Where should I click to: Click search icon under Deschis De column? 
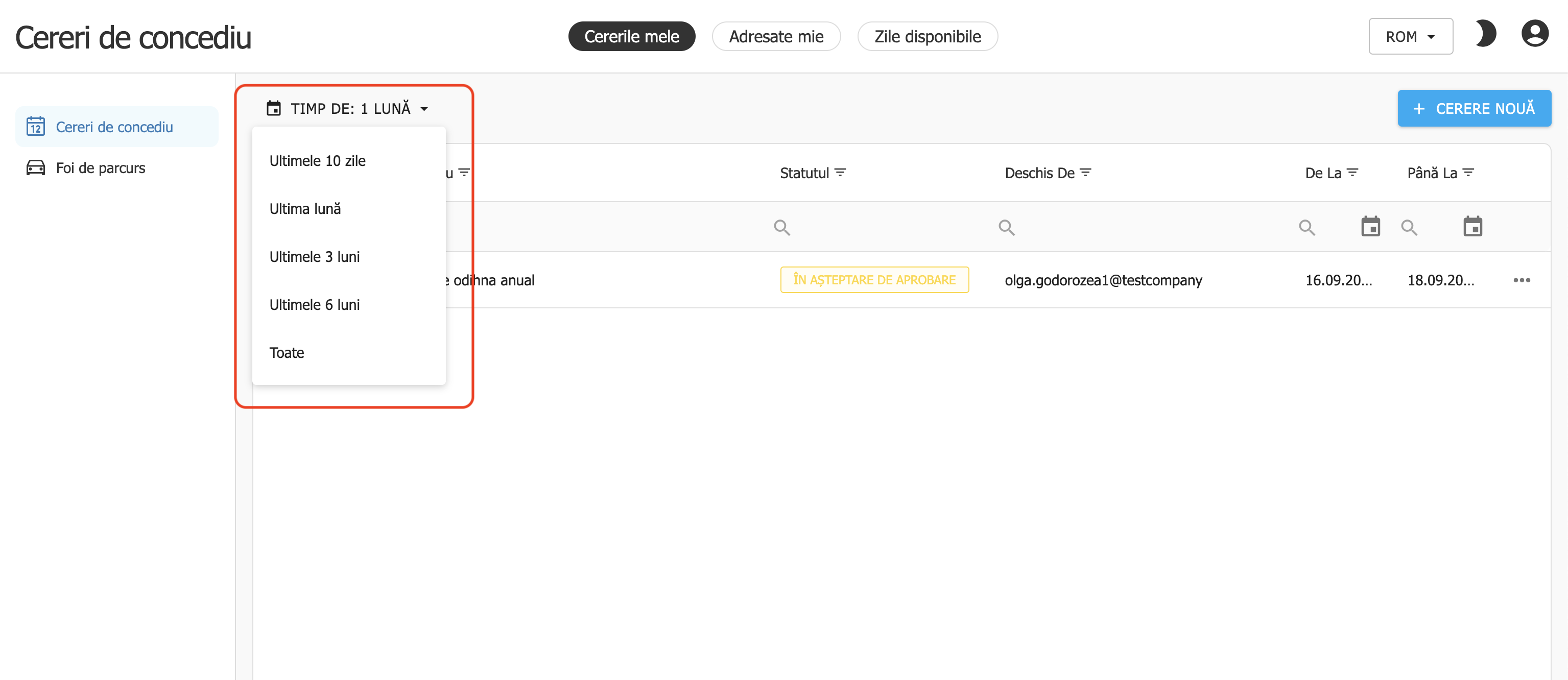coord(1006,228)
